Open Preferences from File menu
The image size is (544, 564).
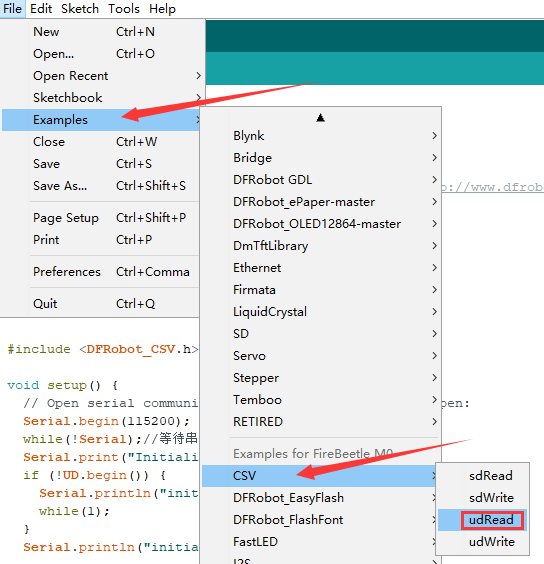(x=101, y=272)
